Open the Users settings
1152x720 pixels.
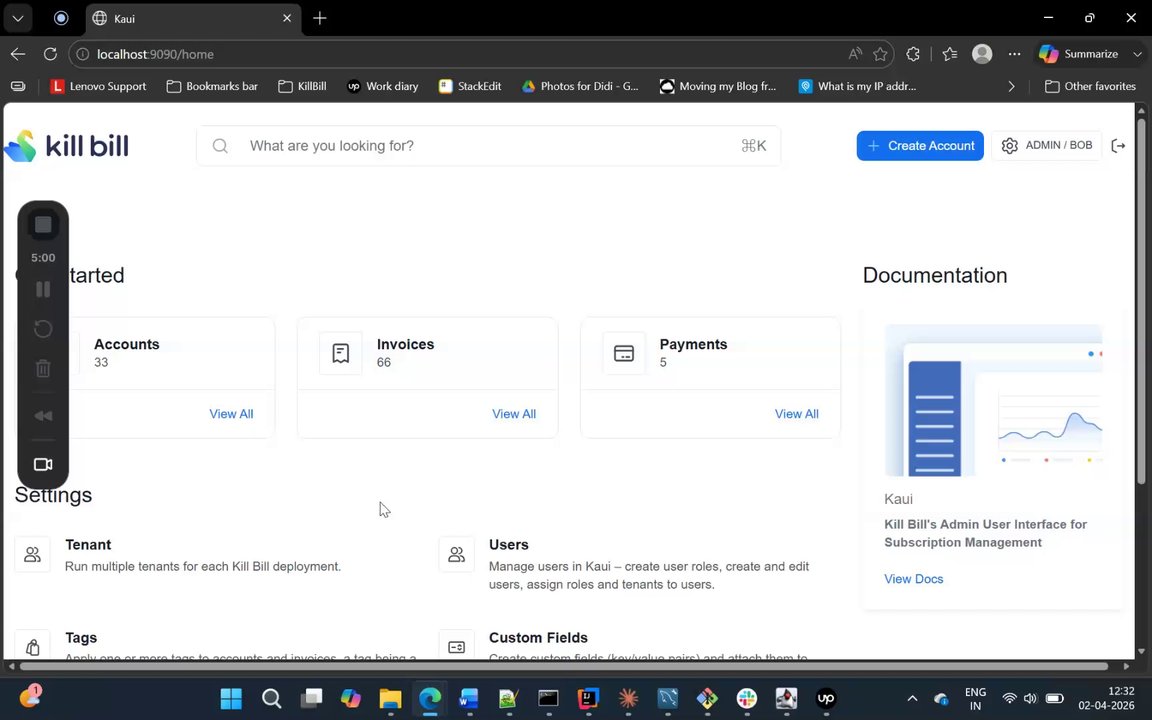tap(508, 544)
